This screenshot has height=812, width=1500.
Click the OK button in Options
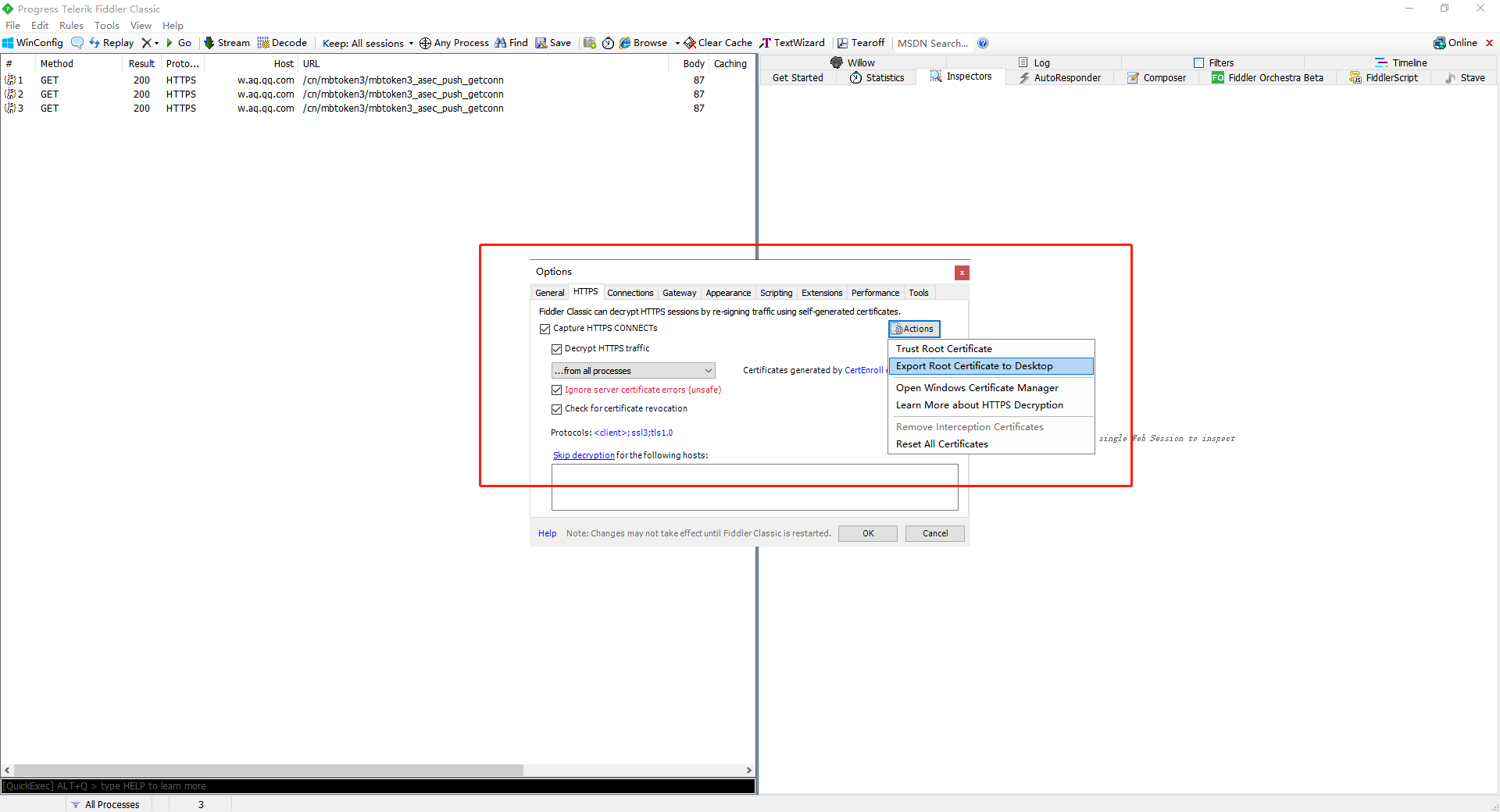[x=868, y=533]
